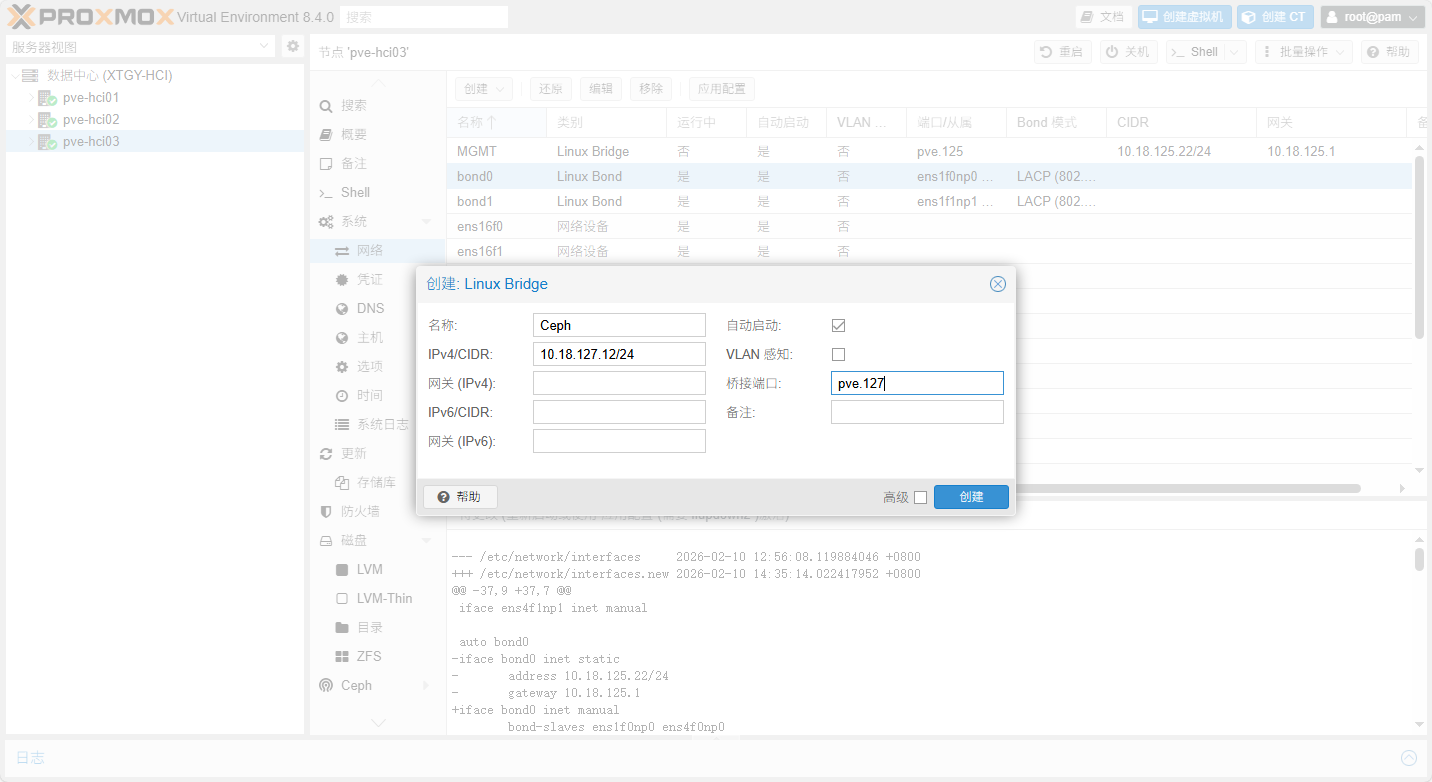Screen dimensions: 1432x782
Task: Click the Proxmox logo
Action: click(x=90, y=17)
